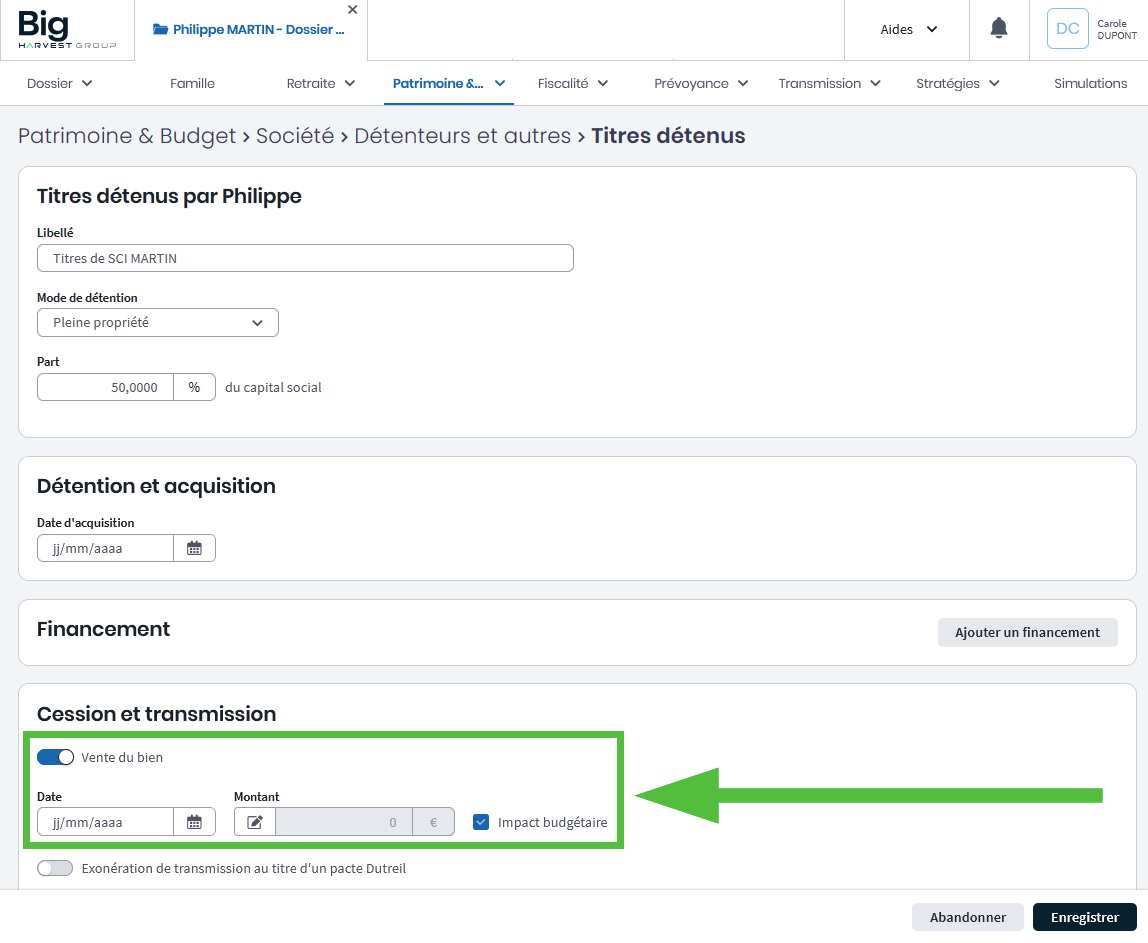Click Ajouter un financement button
This screenshot has width=1148, height=943.
pyautogui.click(x=1027, y=632)
